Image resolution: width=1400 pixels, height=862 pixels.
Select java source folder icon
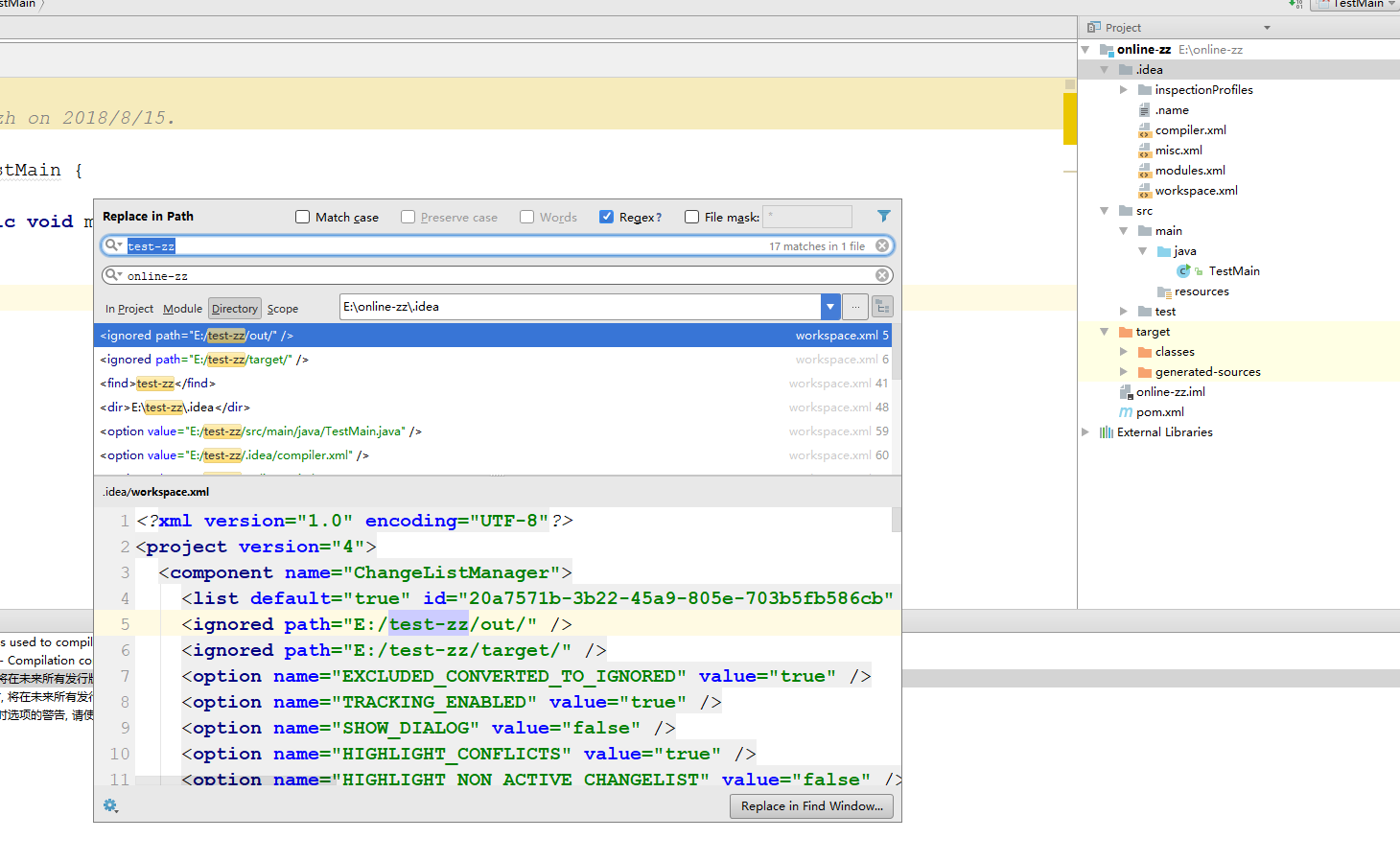pyautogui.click(x=1164, y=251)
